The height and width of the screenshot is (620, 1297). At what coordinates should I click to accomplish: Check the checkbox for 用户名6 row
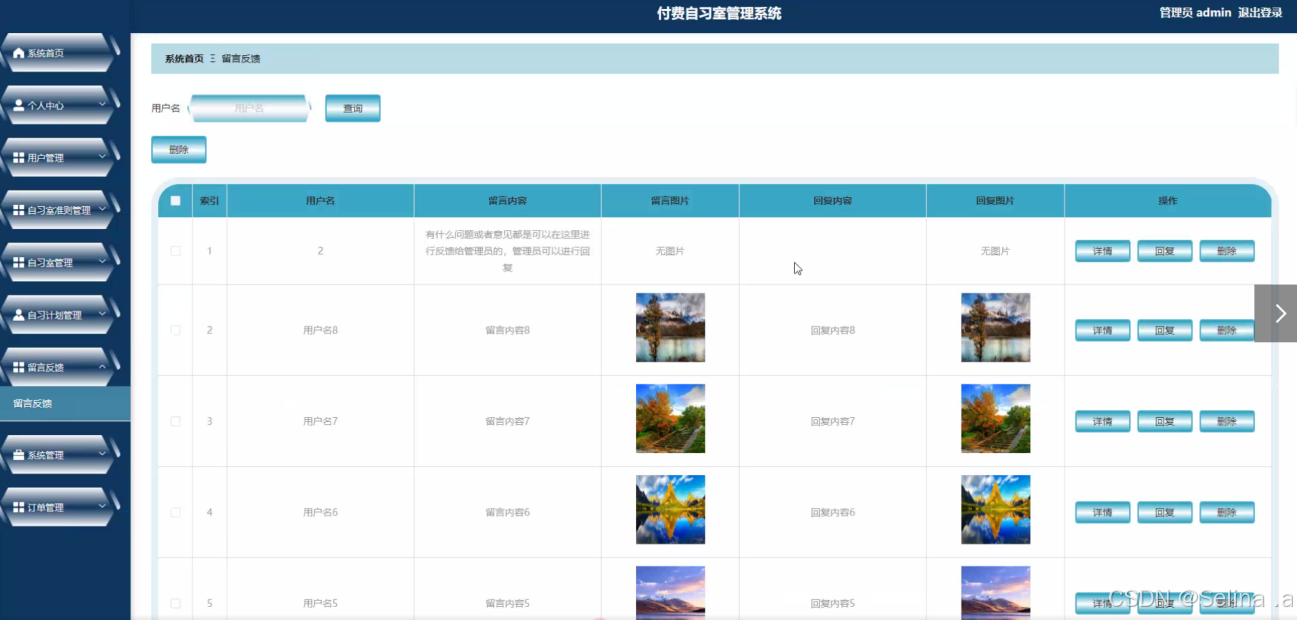176,512
